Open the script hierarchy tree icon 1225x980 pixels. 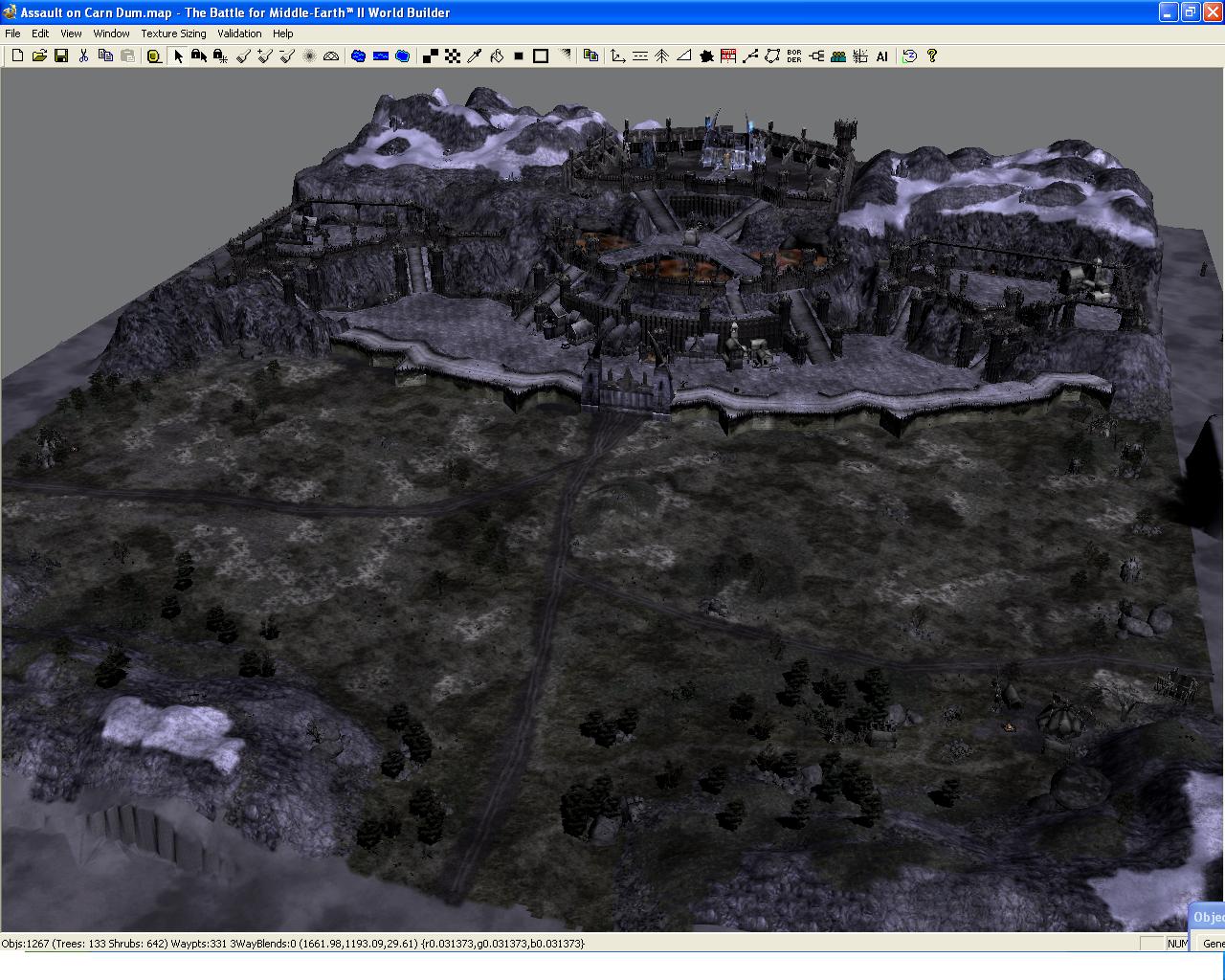[x=816, y=56]
